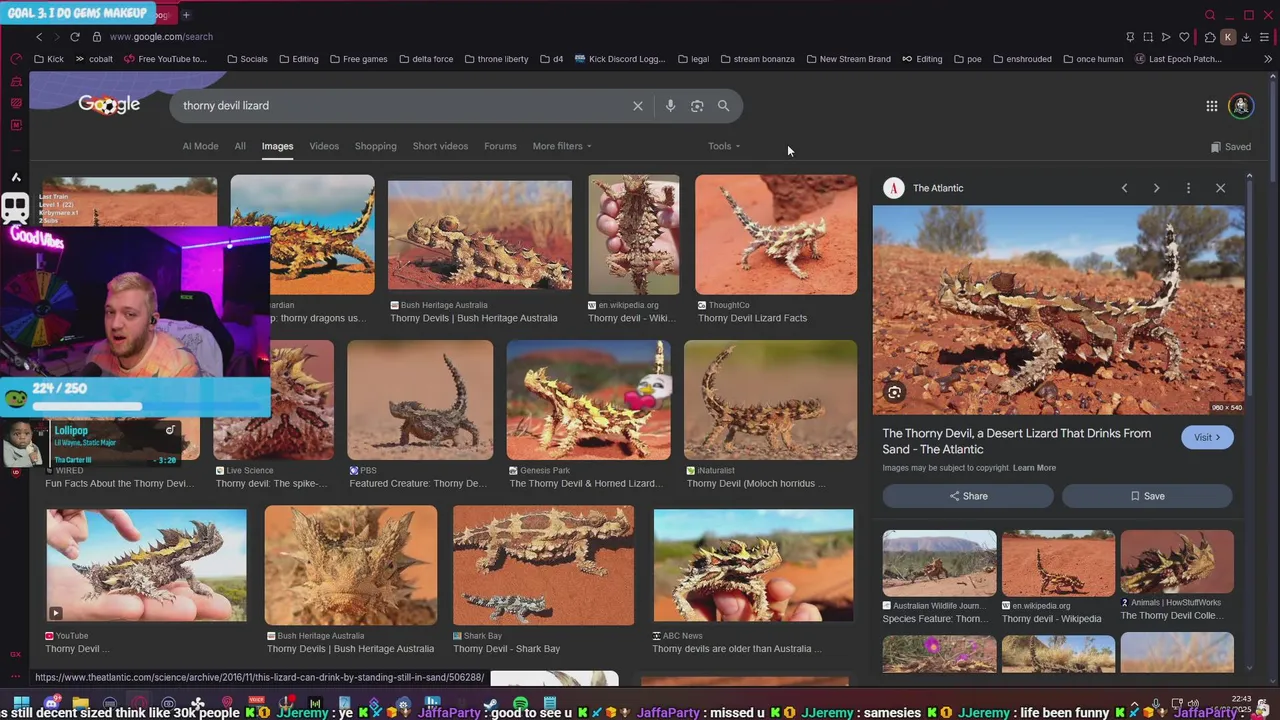The width and height of the screenshot is (1280, 720).
Task: Switch to the All results tab
Action: click(240, 146)
